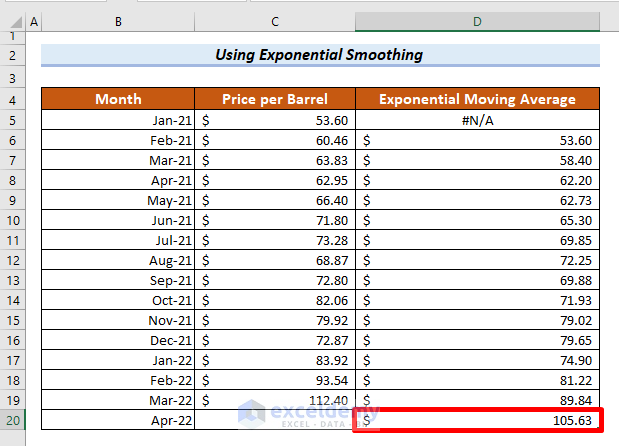Select the Mar-22 month cell
The width and height of the screenshot is (619, 446).
point(118,400)
